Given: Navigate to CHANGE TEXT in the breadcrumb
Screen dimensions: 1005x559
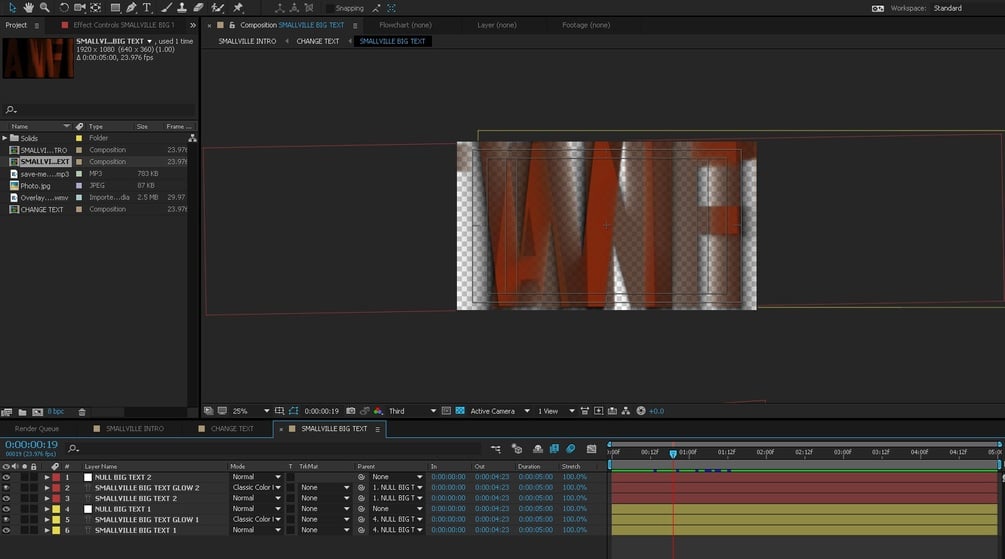Looking at the screenshot, I should (317, 41).
